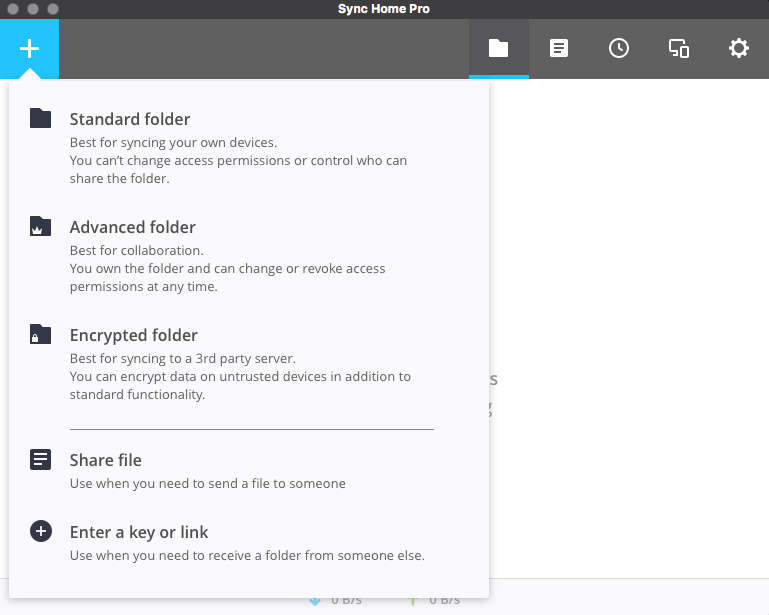Click the upload speed indicator in status bar
Screen dimensions: 769x615
(435, 601)
